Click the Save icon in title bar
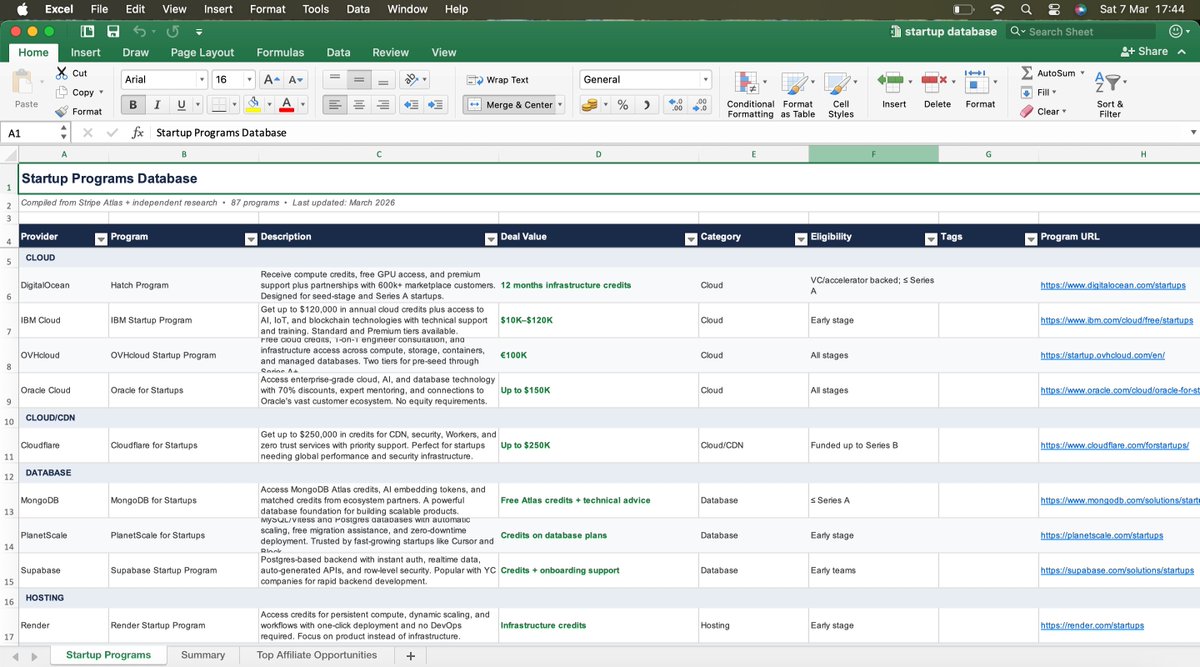Screen dimensions: 1200x667 pos(113,32)
